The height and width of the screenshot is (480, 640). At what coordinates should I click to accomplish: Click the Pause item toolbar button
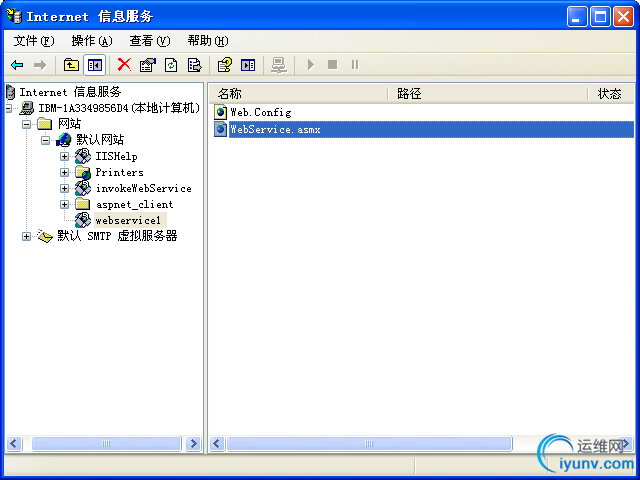tap(355, 64)
